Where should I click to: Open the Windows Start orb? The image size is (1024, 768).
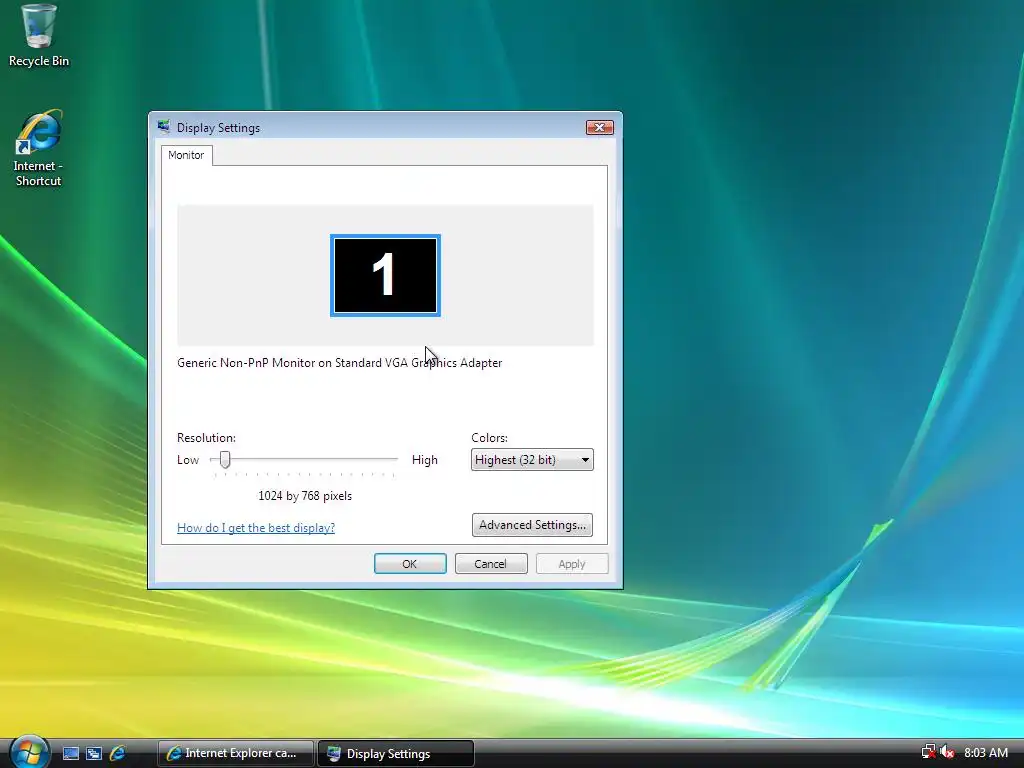tap(29, 752)
